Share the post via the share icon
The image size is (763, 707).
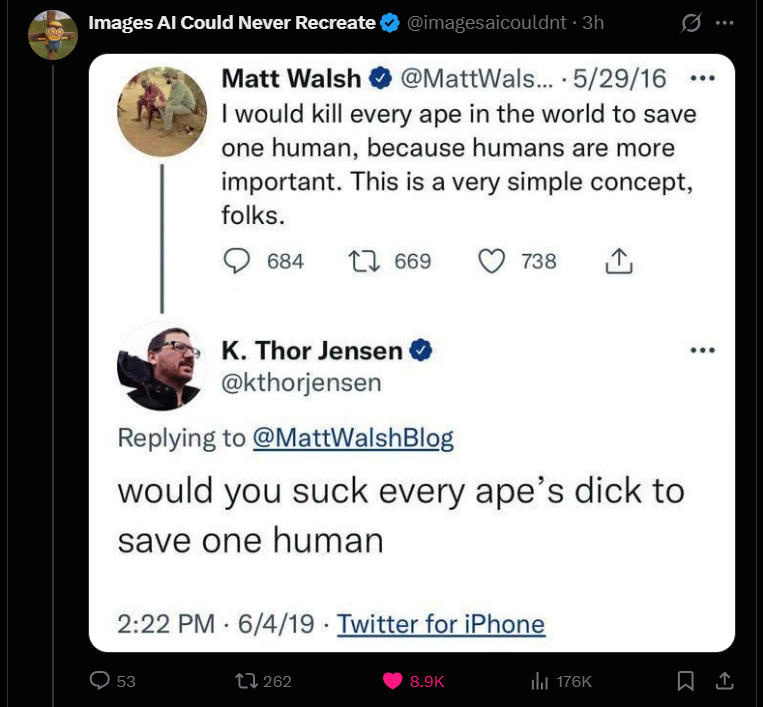coord(723,681)
